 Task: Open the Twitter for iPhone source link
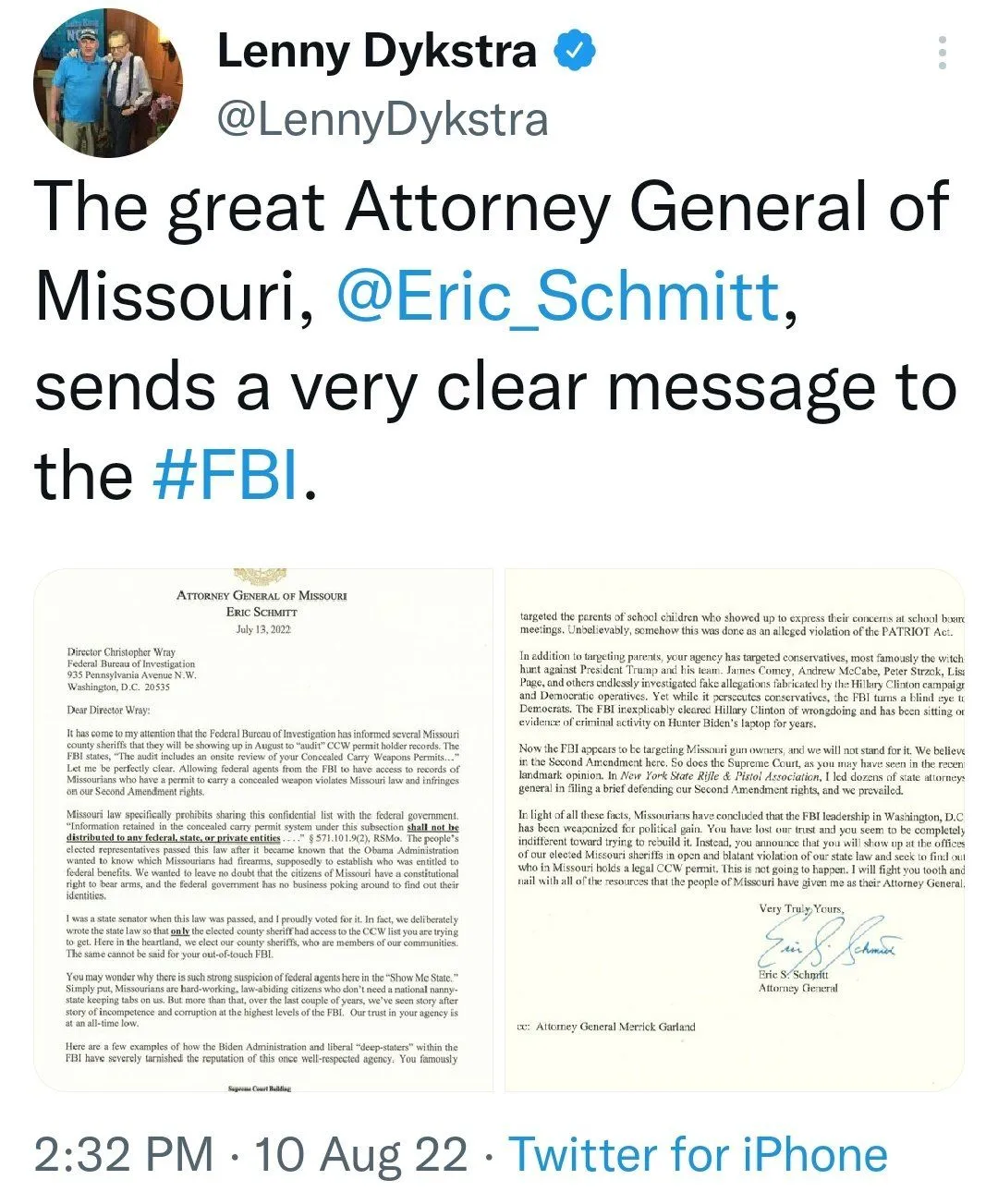pos(698,1155)
